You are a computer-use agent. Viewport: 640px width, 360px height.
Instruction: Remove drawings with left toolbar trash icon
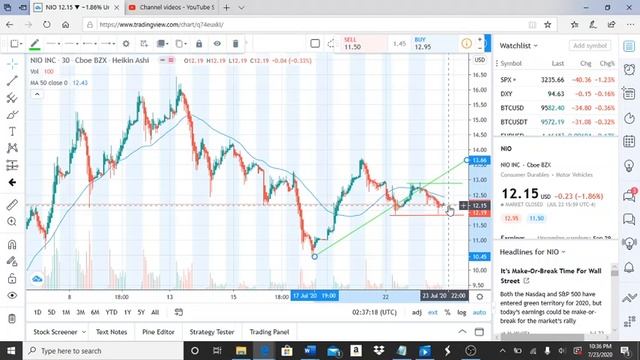(12, 318)
